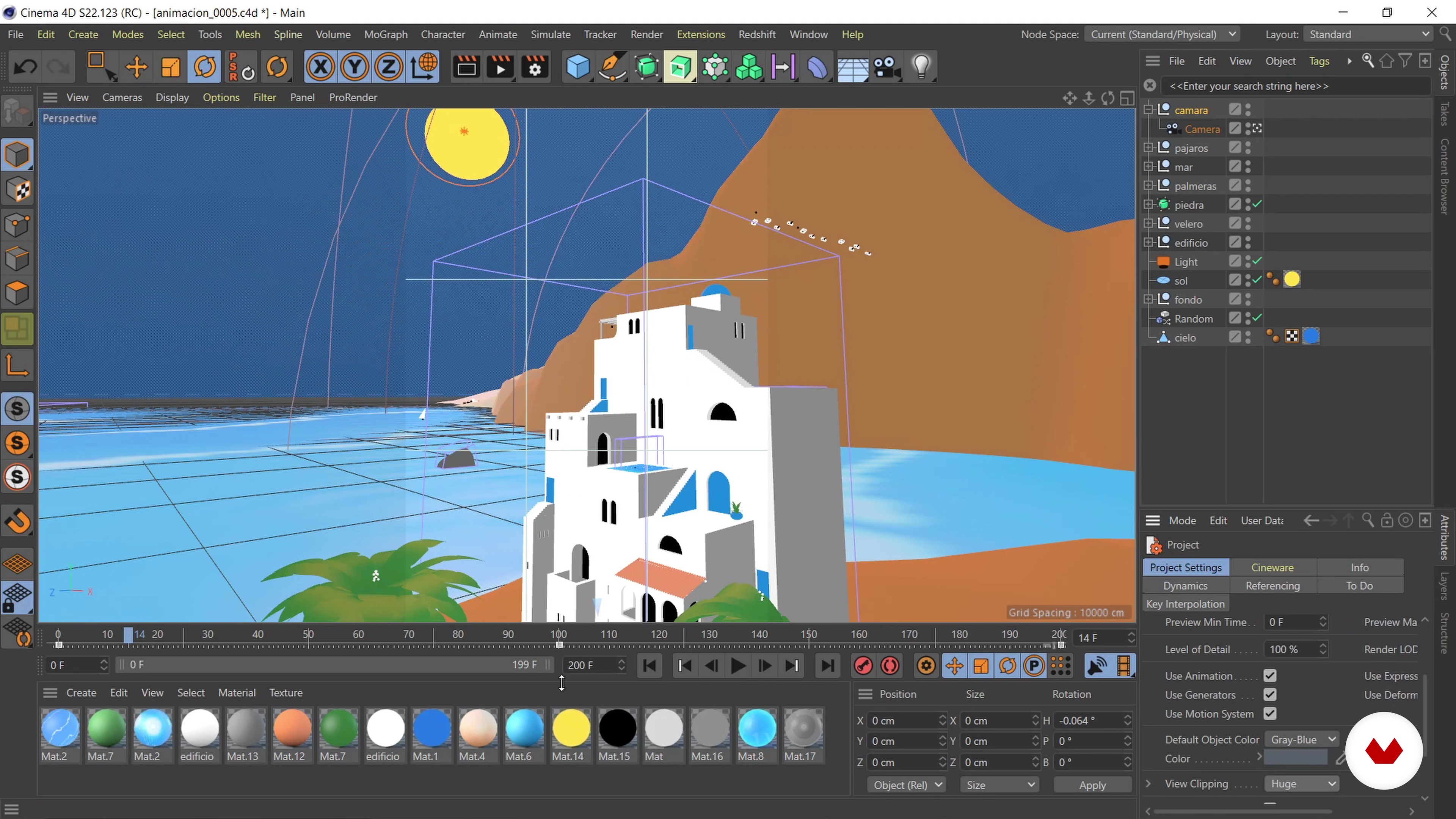
Task: Click the Apply button
Action: pos(1092,785)
